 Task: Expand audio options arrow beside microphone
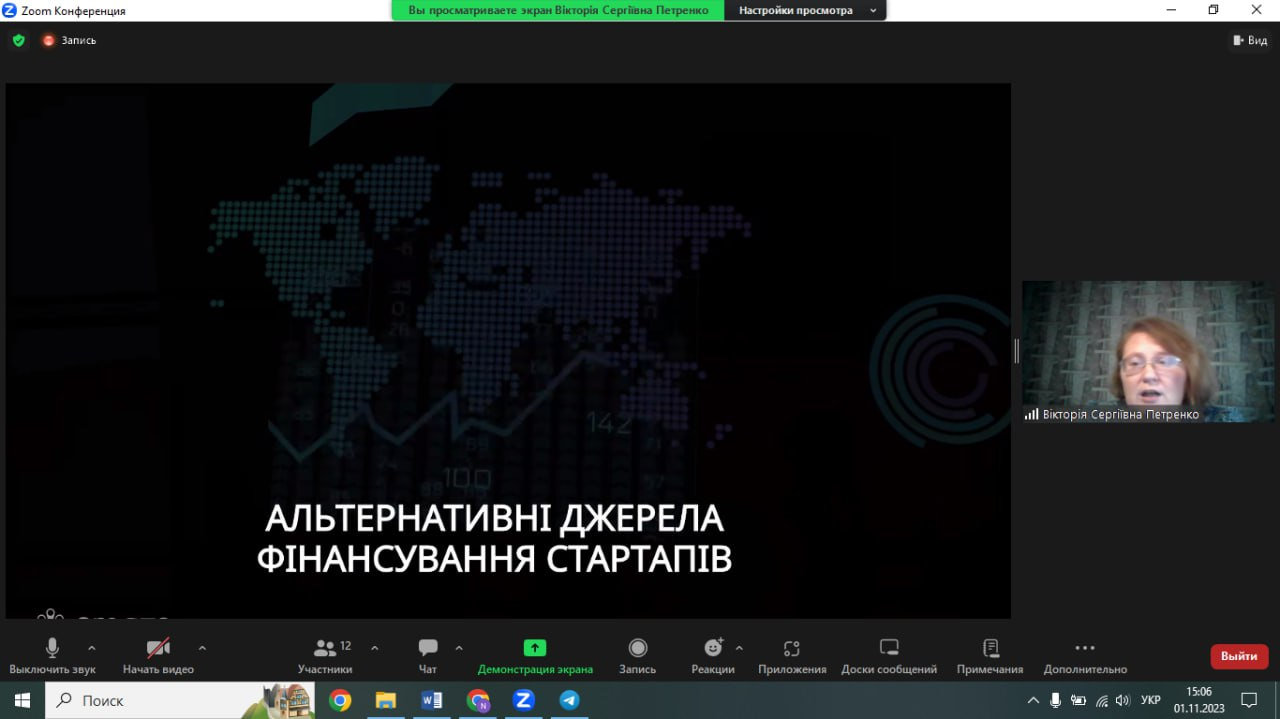(92, 648)
